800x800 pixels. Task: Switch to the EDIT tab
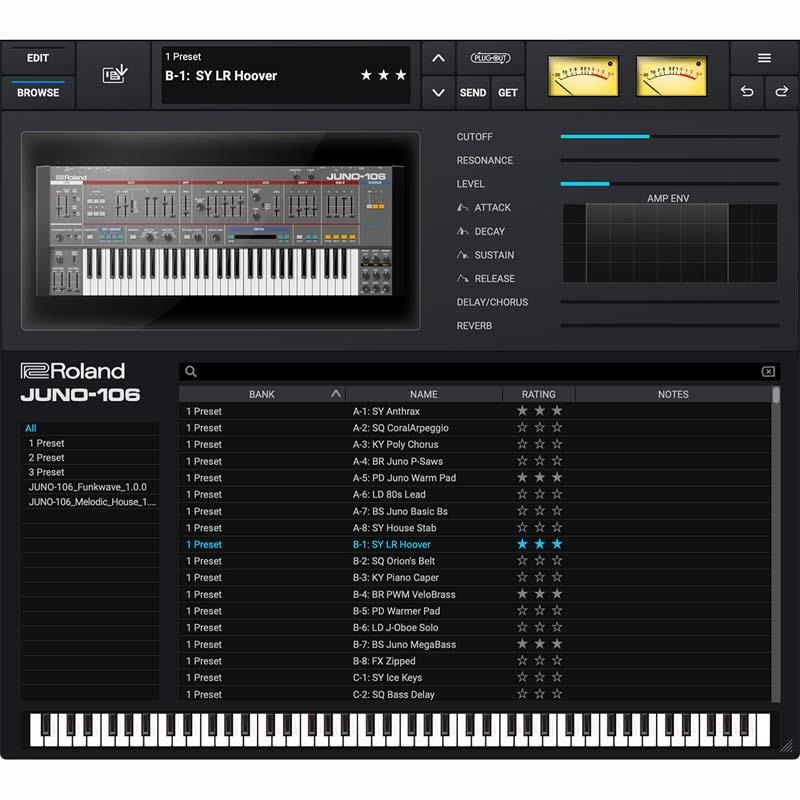[x=38, y=58]
